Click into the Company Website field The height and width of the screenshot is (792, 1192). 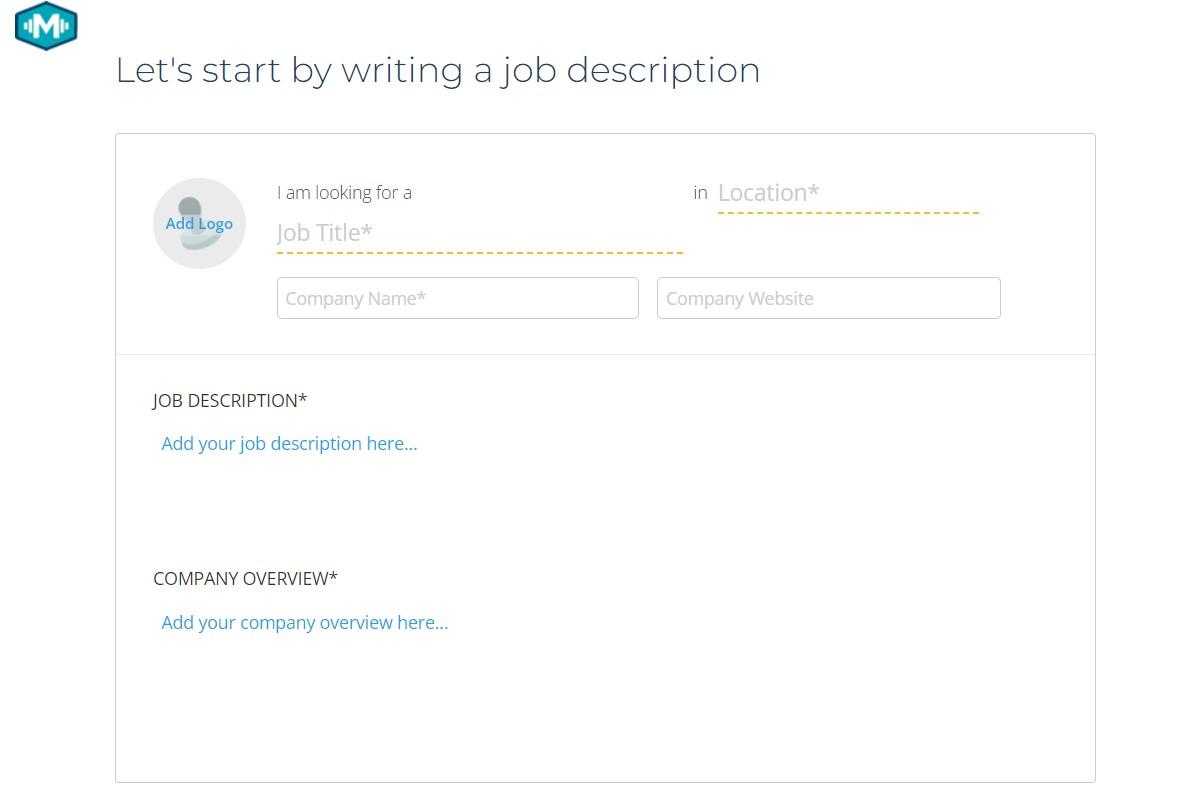(828, 298)
